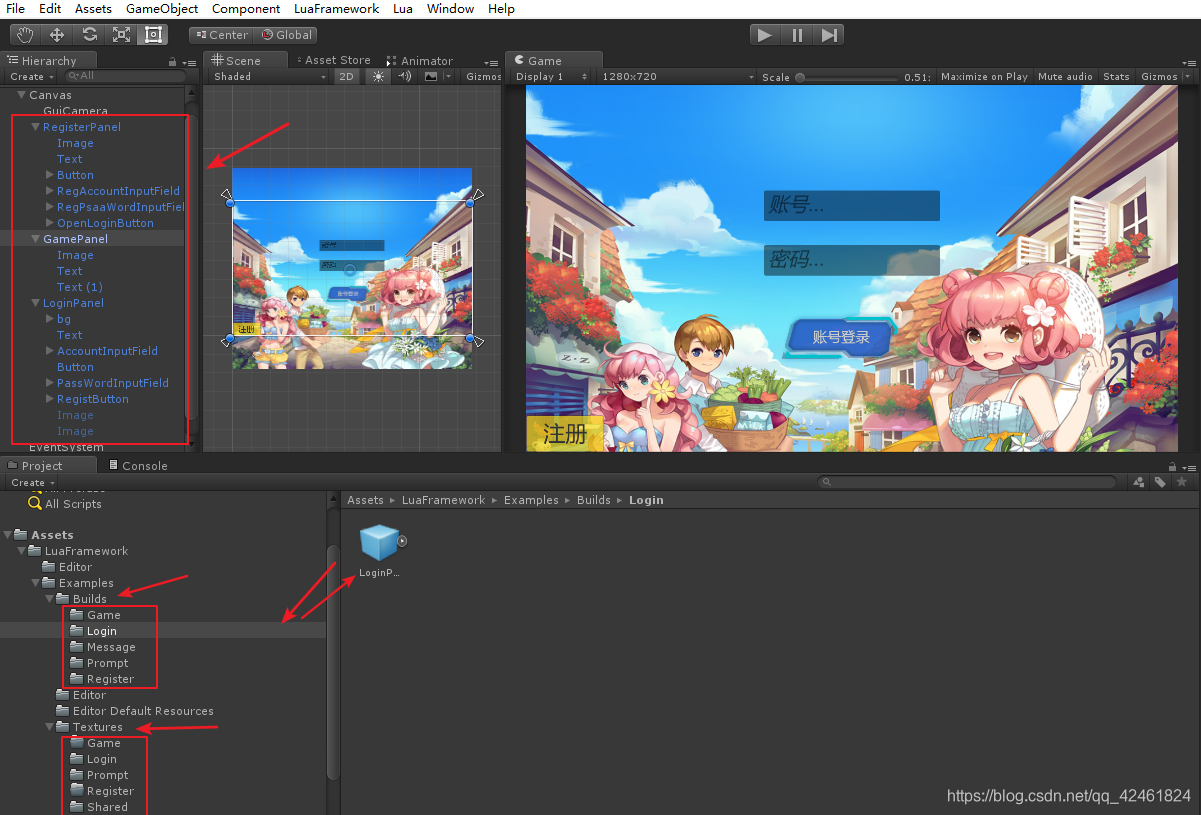Open the Display 1 dropdown
The width and height of the screenshot is (1201, 815).
tap(551, 76)
